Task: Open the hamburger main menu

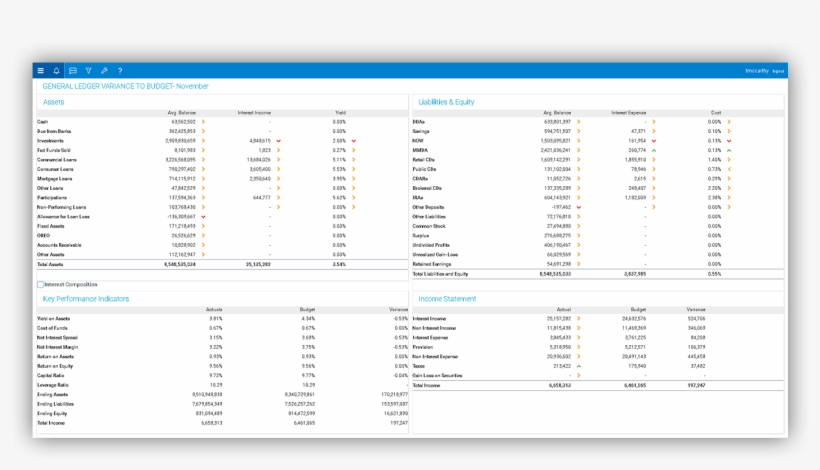Action: tap(41, 71)
